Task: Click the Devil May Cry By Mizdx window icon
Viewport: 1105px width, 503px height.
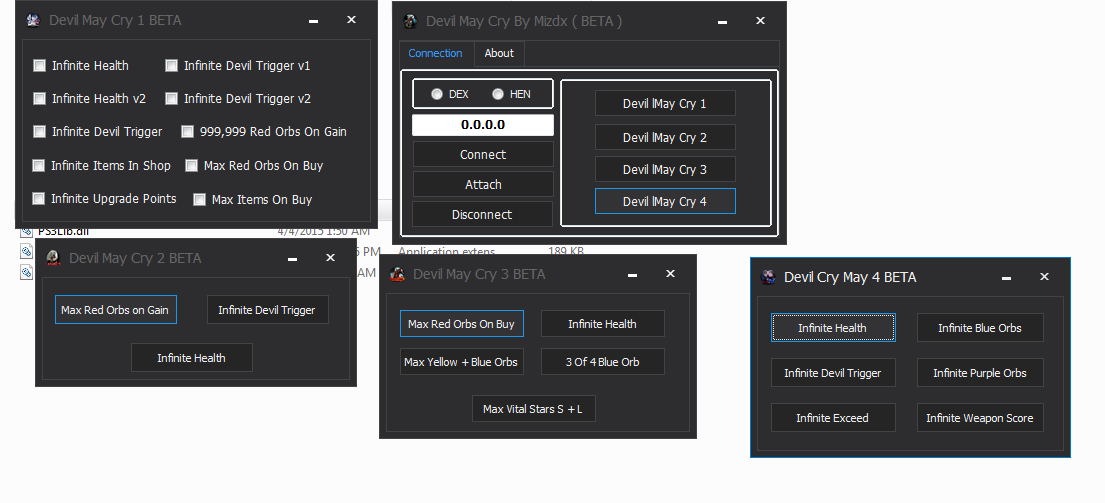Action: (x=410, y=21)
